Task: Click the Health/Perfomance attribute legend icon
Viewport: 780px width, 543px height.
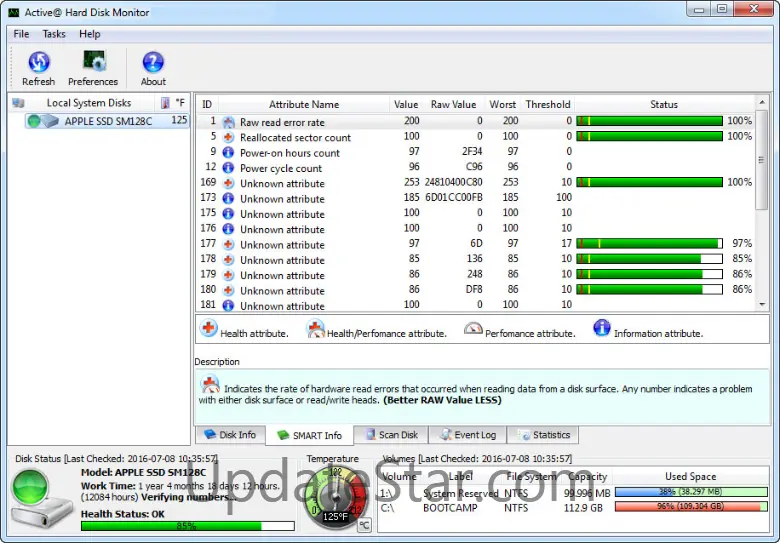Action: pyautogui.click(x=315, y=329)
